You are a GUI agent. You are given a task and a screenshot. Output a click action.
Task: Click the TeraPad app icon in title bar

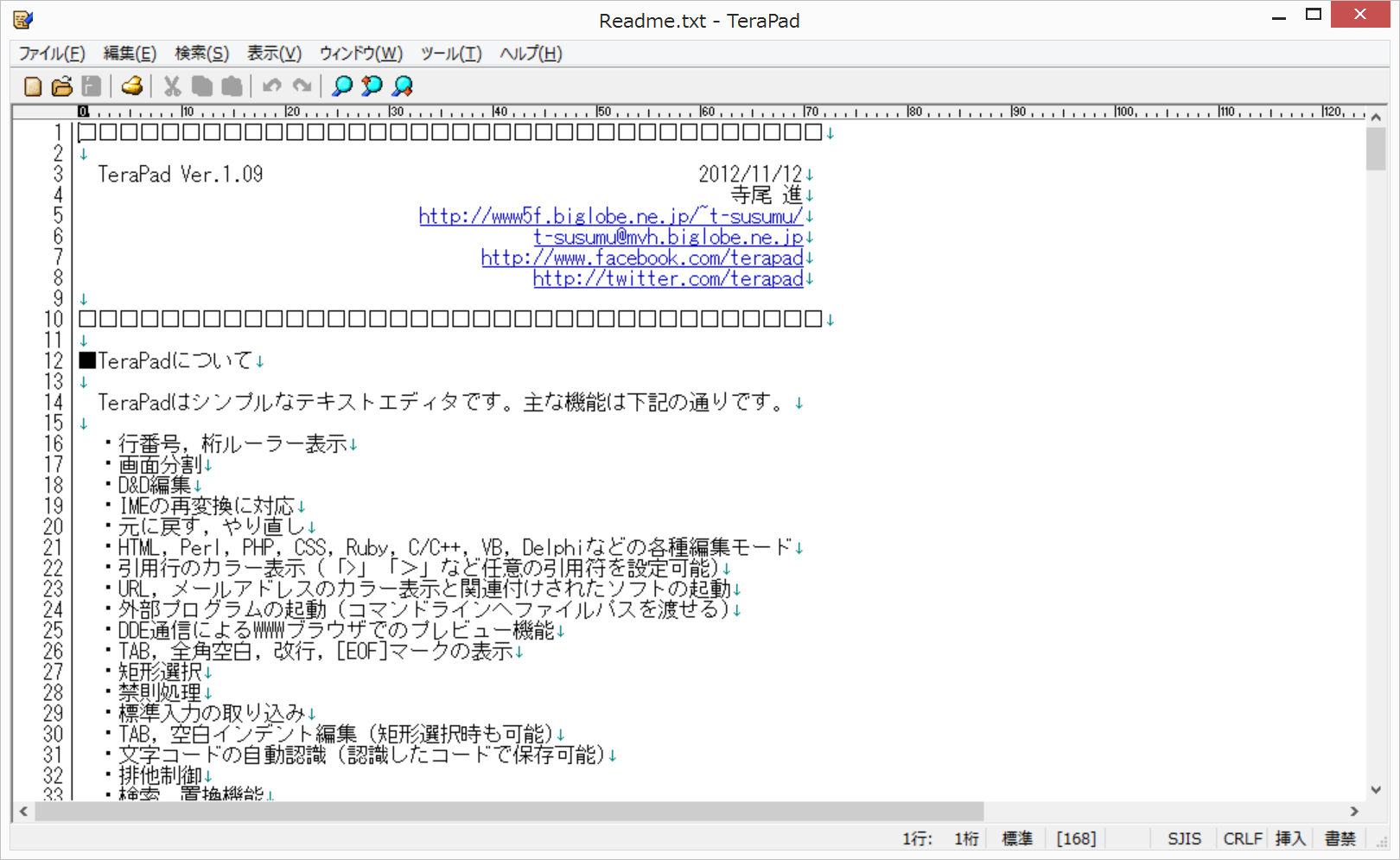23,19
